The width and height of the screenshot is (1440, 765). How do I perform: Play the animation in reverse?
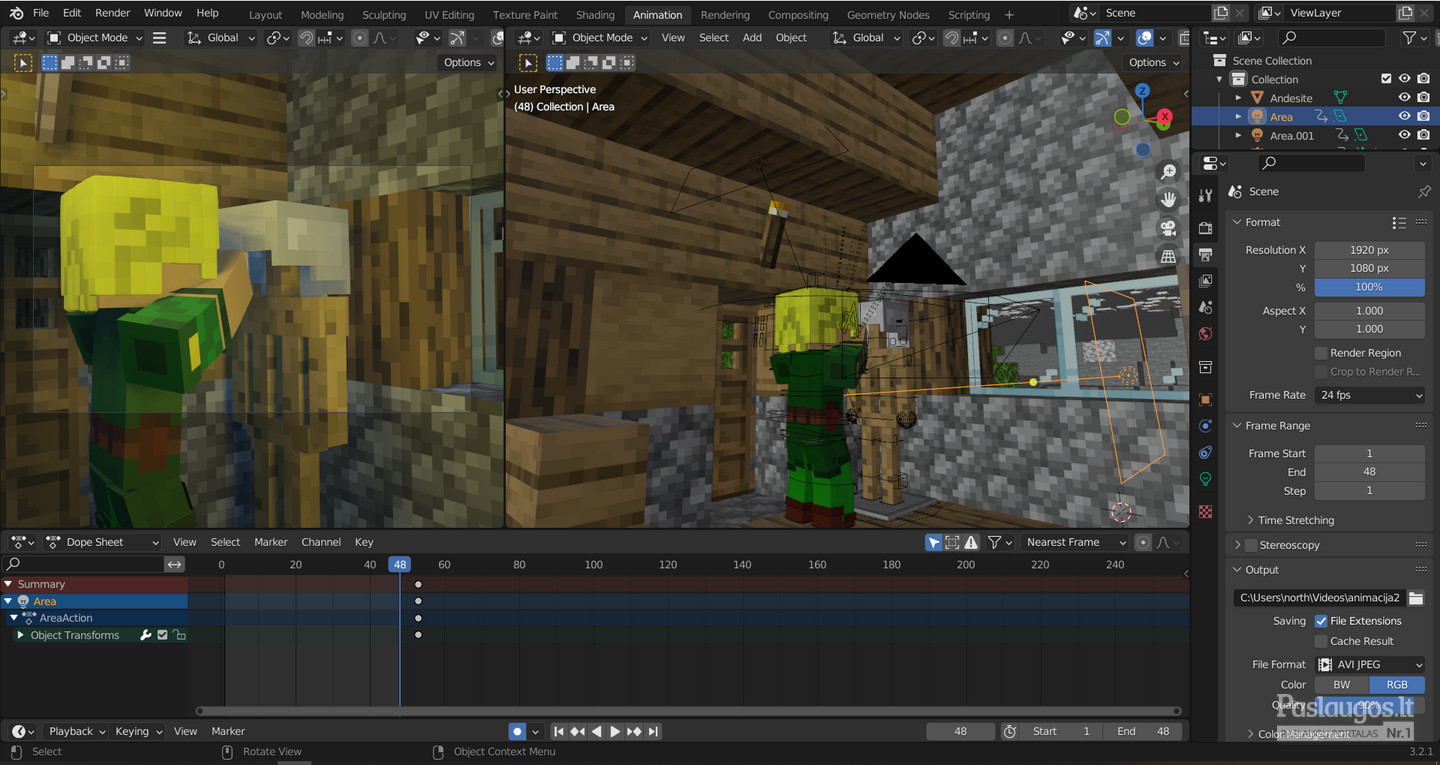[x=597, y=731]
